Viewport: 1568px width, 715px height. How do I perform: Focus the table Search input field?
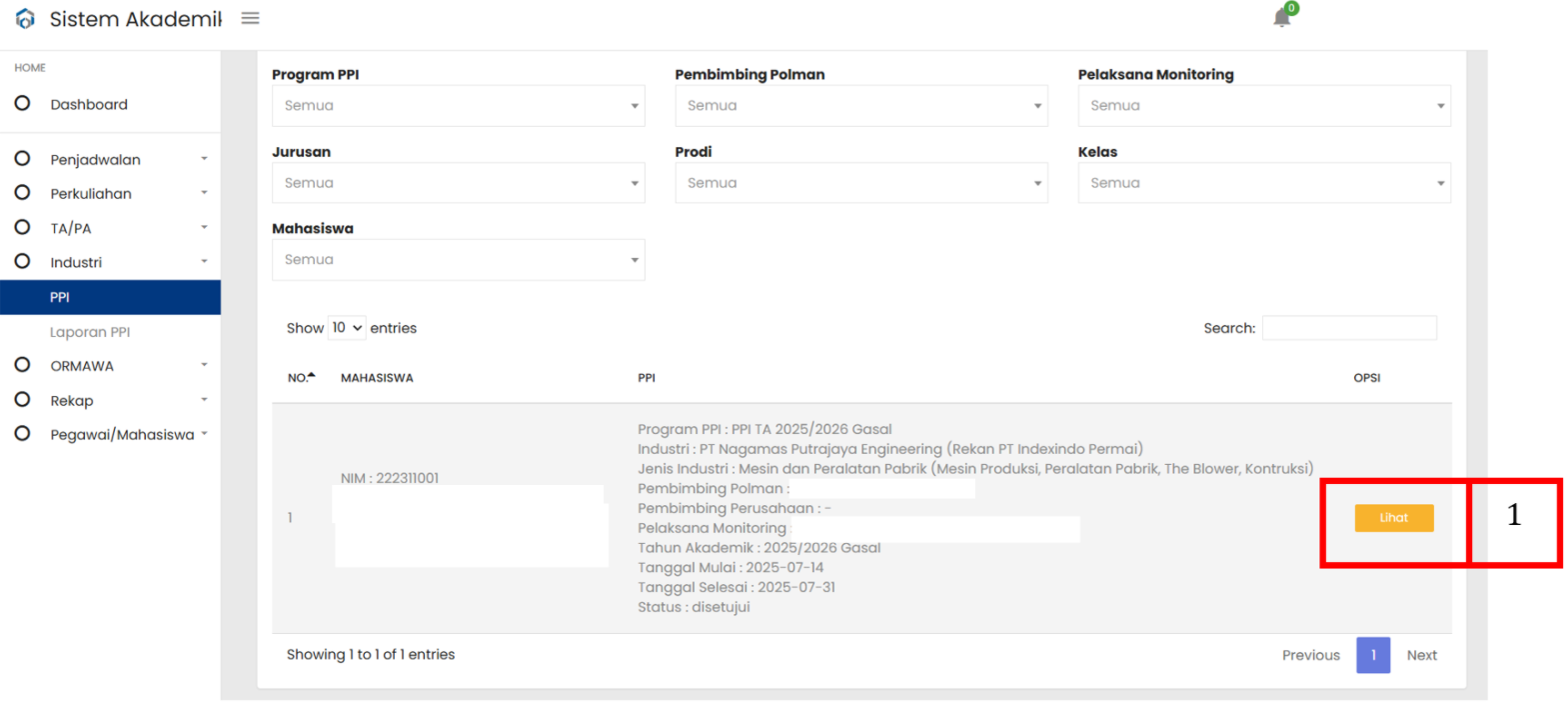coord(1349,328)
